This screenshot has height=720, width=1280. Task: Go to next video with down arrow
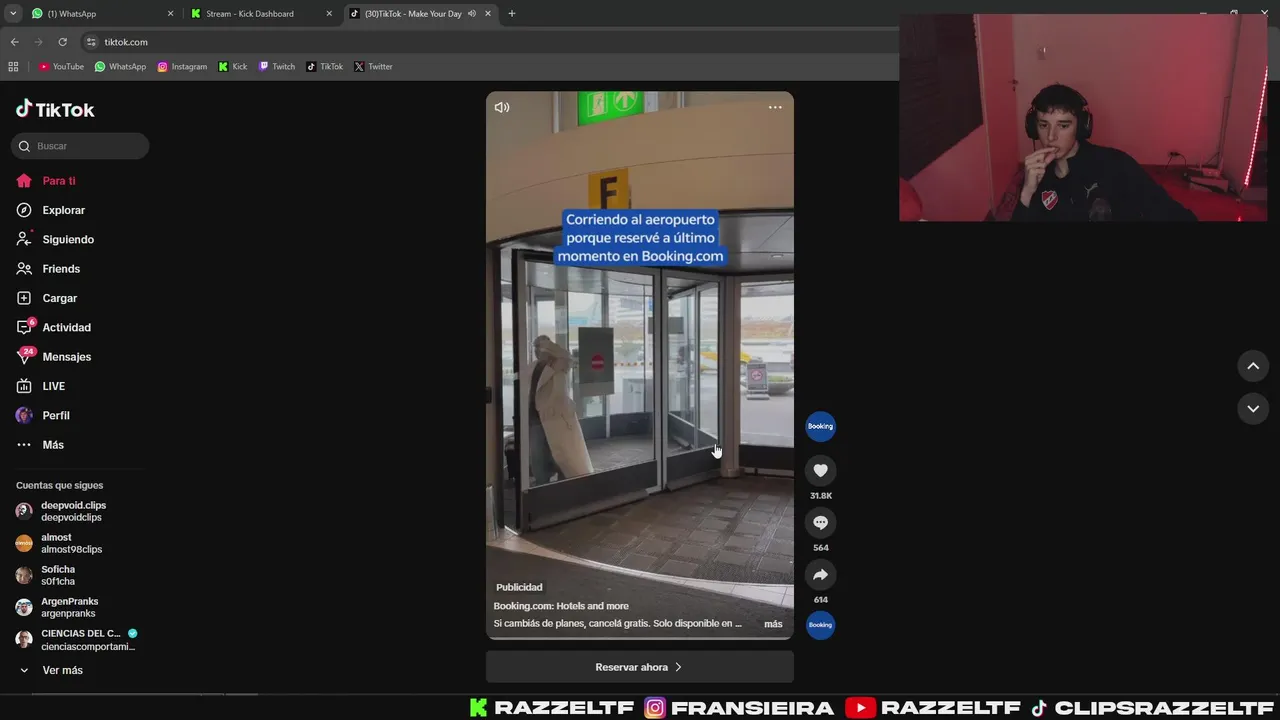1253,409
